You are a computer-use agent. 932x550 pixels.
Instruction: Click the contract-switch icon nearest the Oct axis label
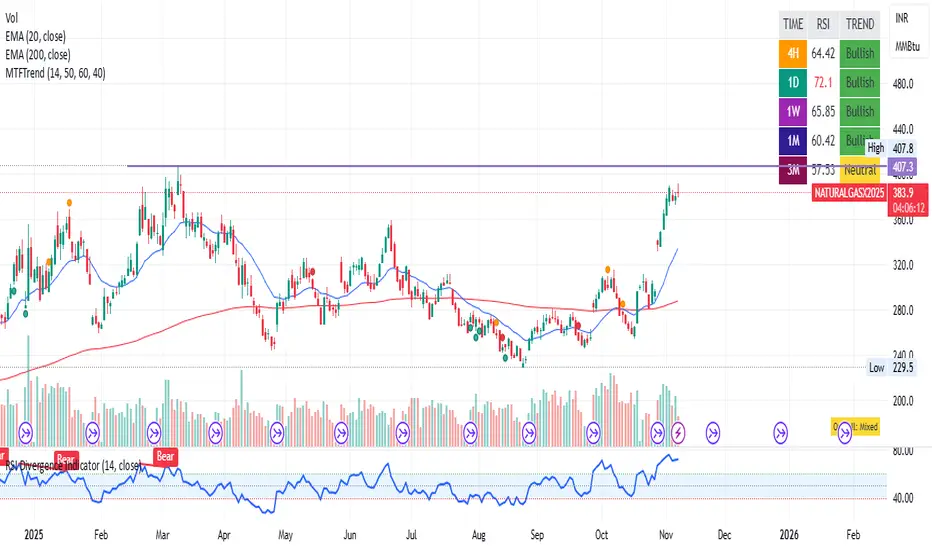tap(593, 433)
